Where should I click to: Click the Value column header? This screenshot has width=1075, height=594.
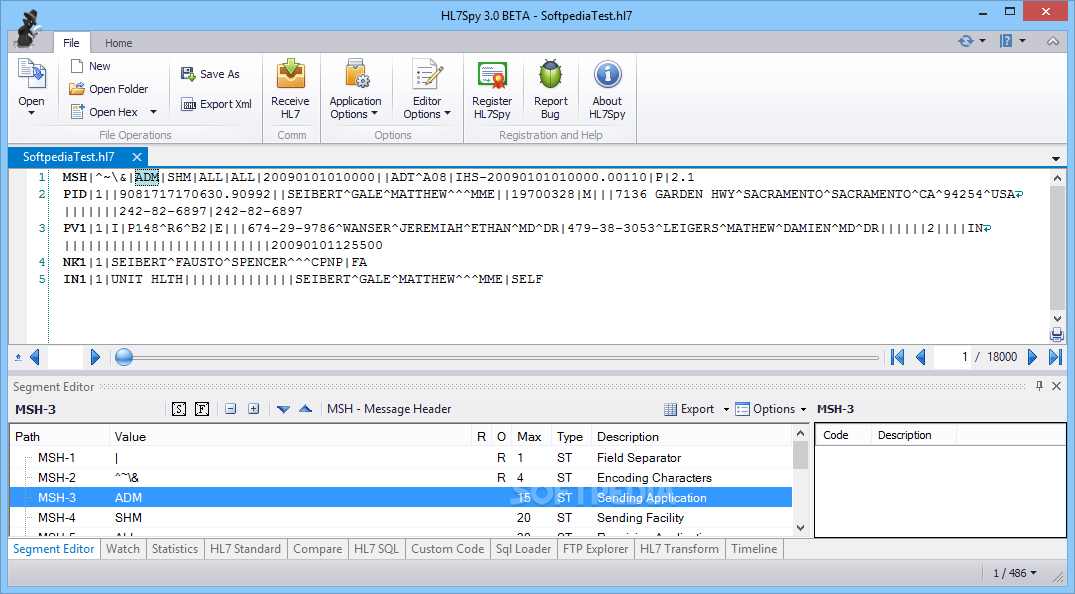291,436
